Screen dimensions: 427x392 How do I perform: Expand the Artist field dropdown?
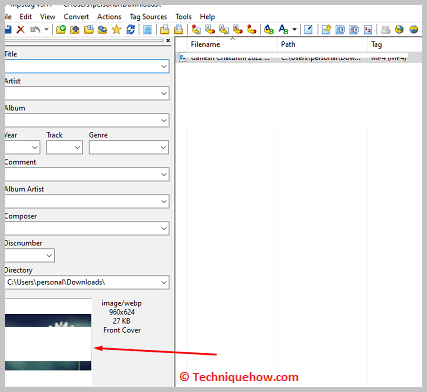pyautogui.click(x=164, y=93)
